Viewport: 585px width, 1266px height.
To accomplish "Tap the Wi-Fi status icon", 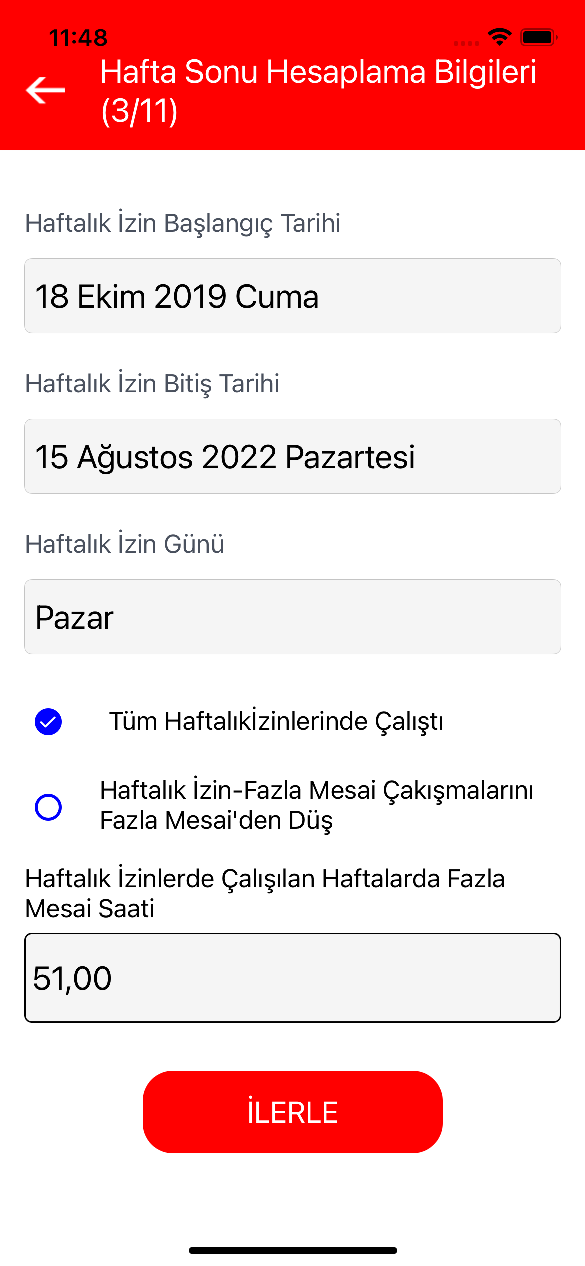I will (x=498, y=37).
